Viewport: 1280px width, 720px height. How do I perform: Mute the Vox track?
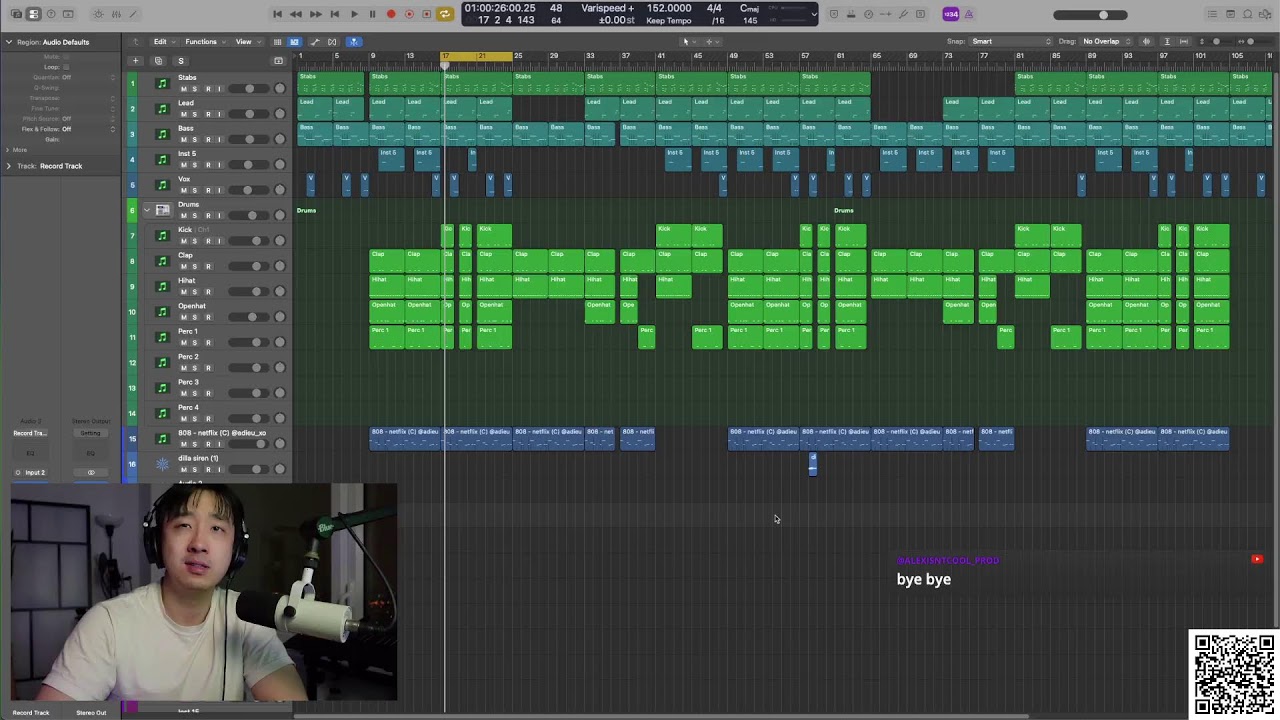coord(183,190)
